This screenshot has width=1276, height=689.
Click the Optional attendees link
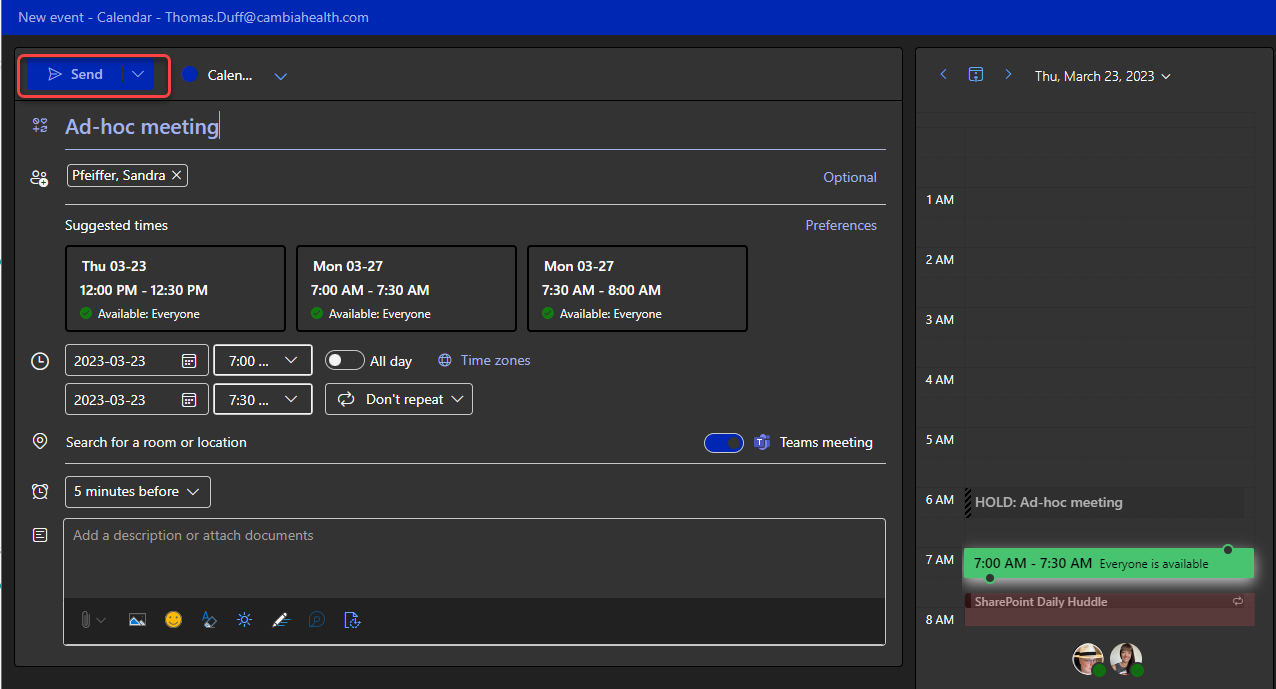(849, 177)
